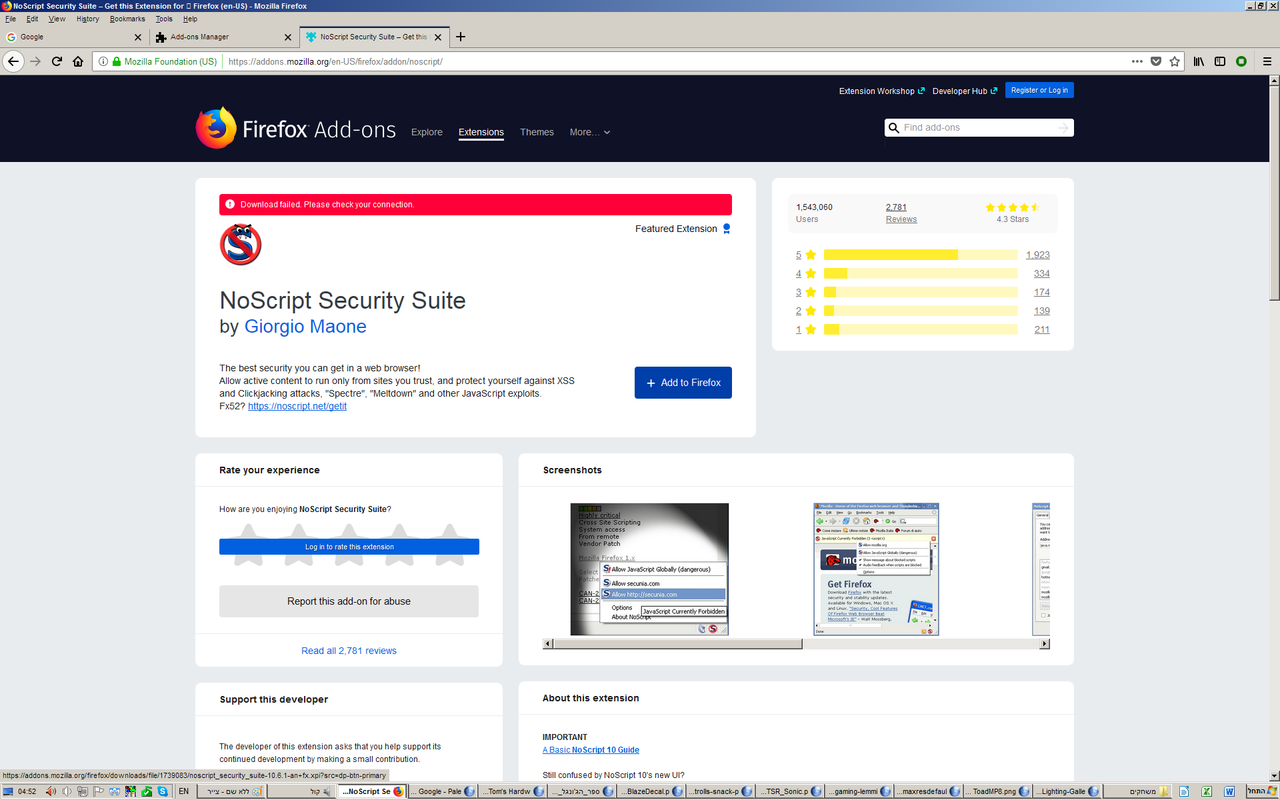Open page actions three-dots menu
The image size is (1280, 800).
point(1137,61)
